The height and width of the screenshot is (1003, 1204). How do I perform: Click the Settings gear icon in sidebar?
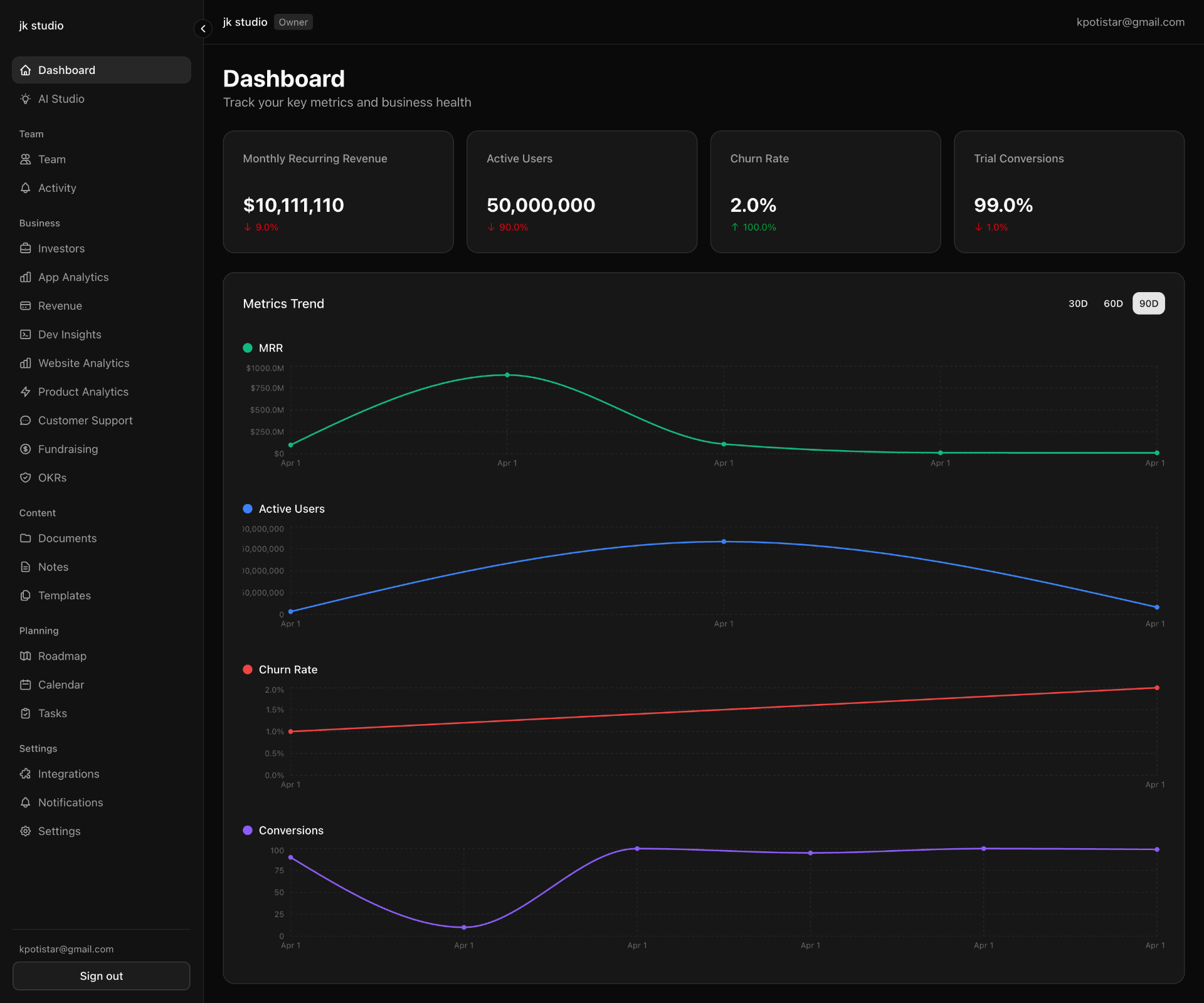[25, 831]
